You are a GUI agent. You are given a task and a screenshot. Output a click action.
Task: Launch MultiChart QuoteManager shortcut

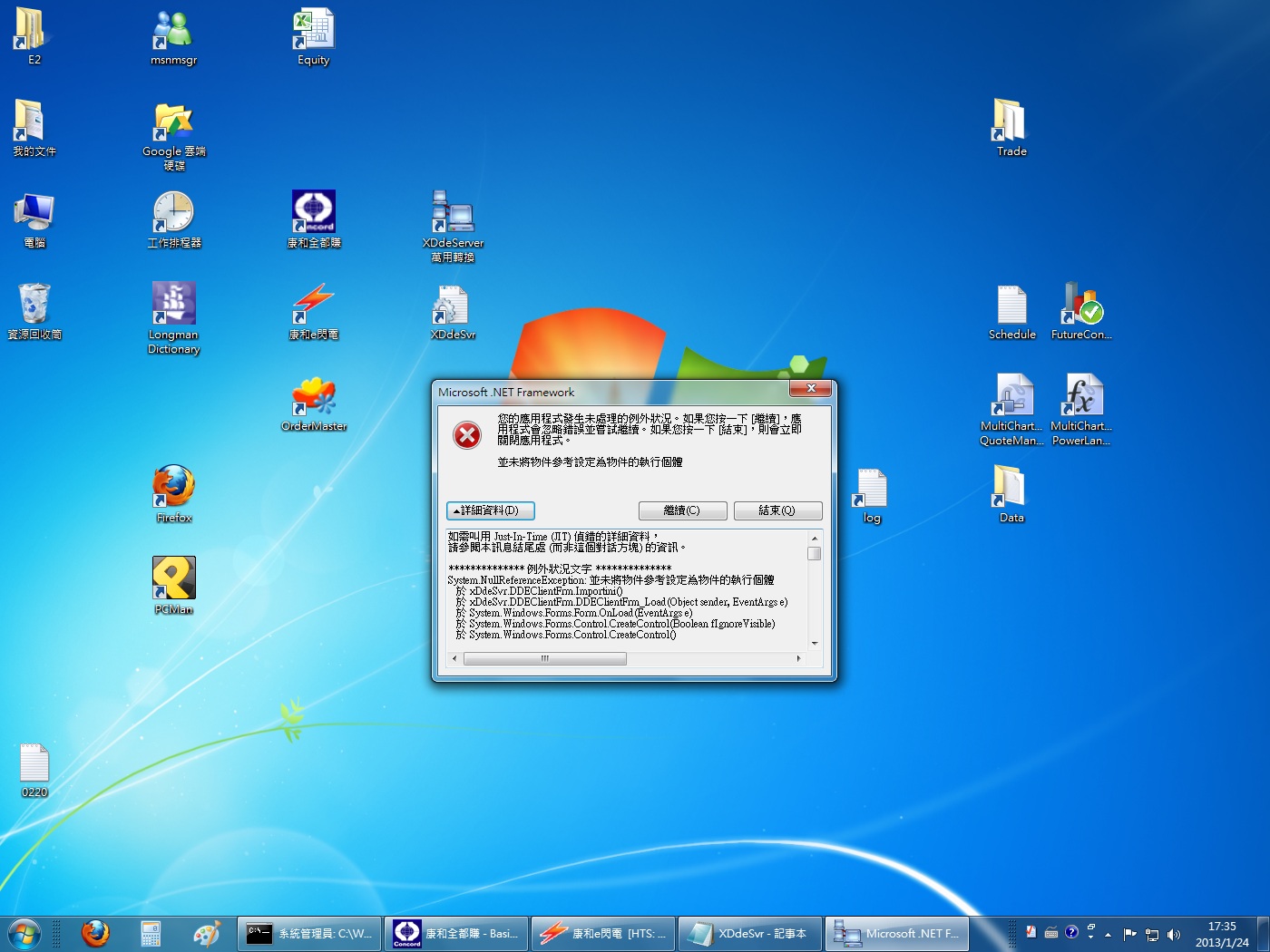click(x=1011, y=410)
